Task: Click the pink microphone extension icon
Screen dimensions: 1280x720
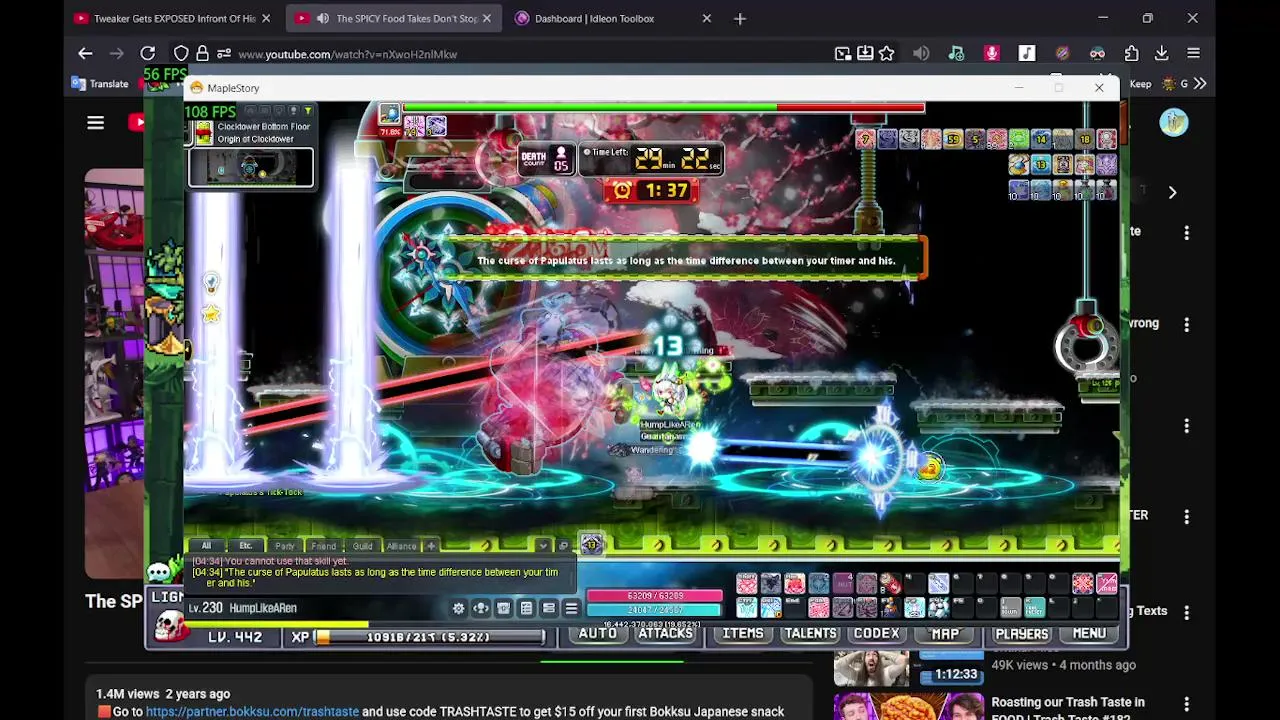Action: (992, 54)
